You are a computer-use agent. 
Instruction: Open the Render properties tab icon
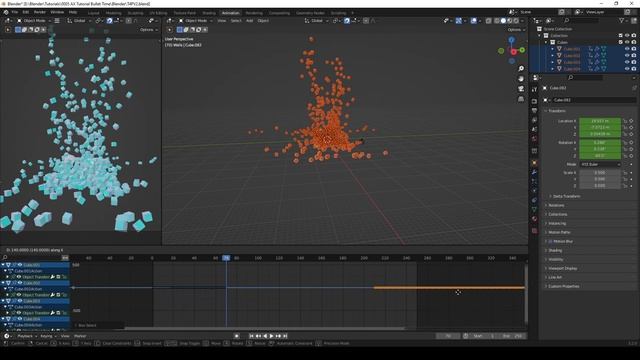point(534,101)
